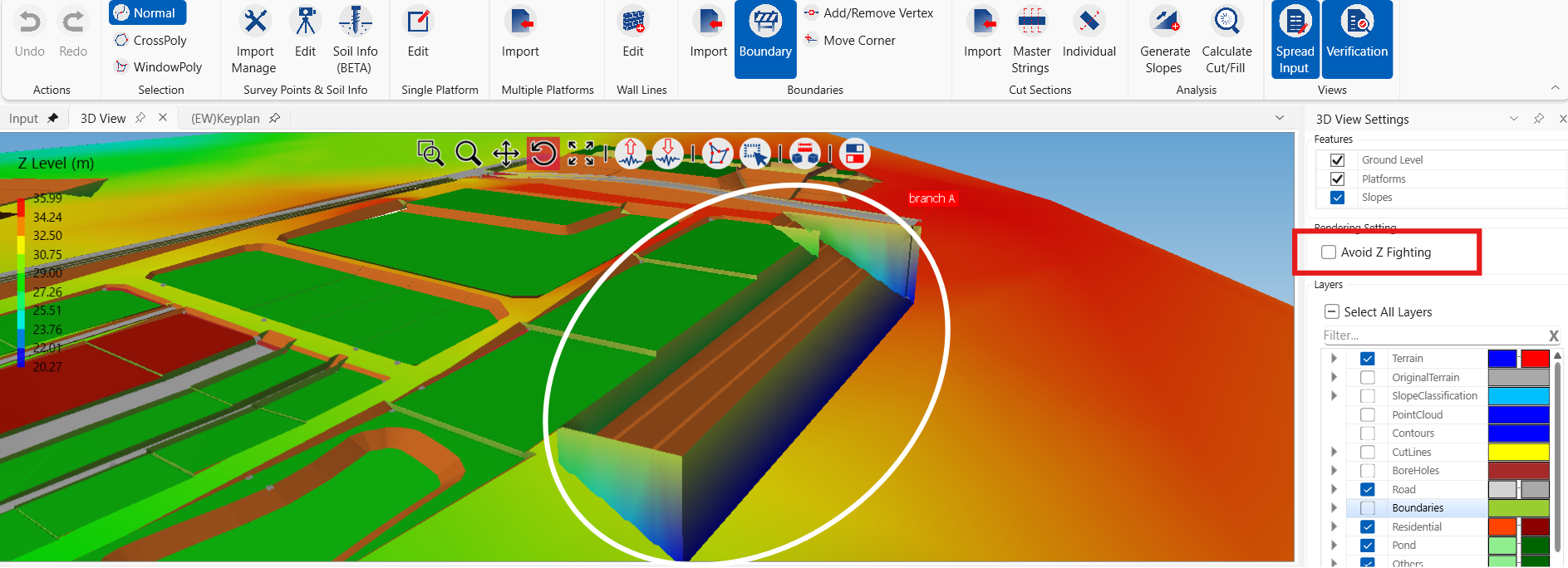Click window select cursor icon
Viewport: 1568px width, 568px height.
click(x=755, y=153)
